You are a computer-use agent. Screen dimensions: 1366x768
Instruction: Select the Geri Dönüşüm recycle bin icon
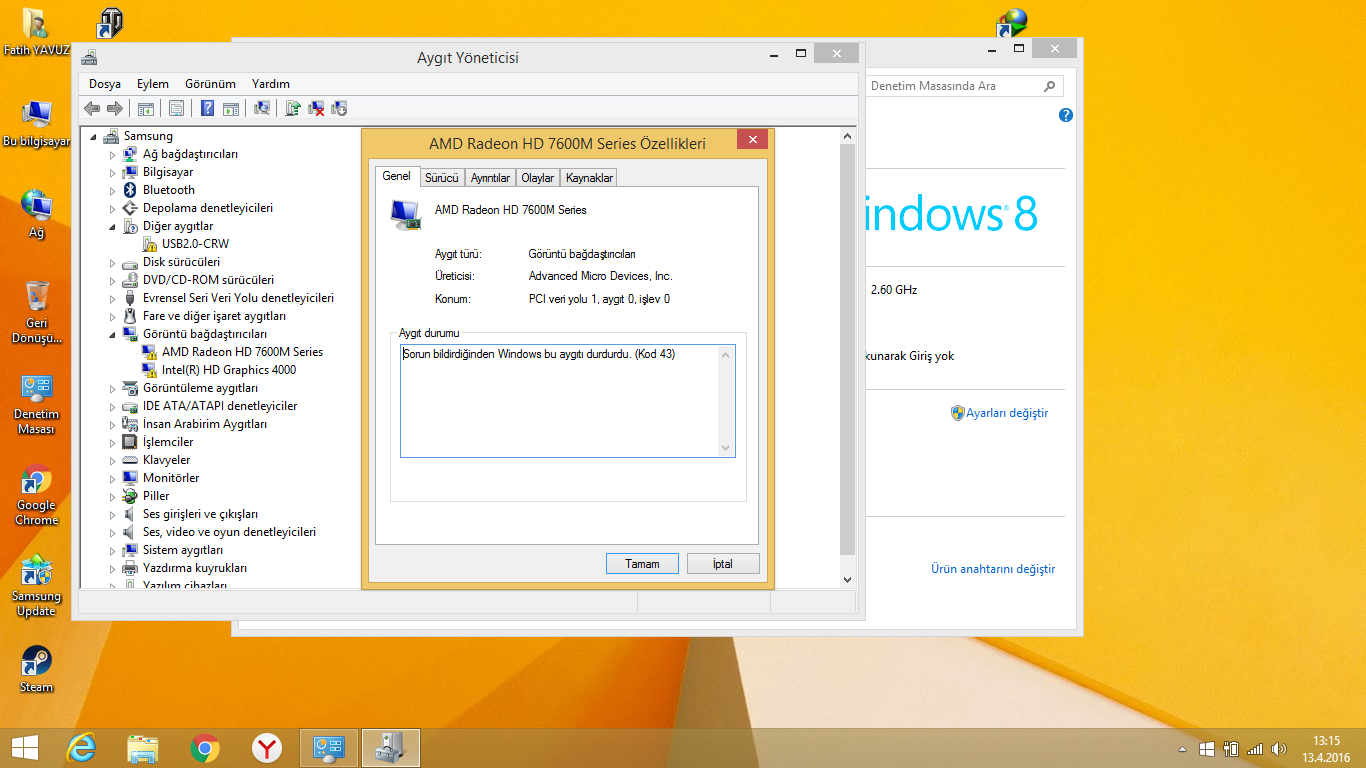(36, 313)
